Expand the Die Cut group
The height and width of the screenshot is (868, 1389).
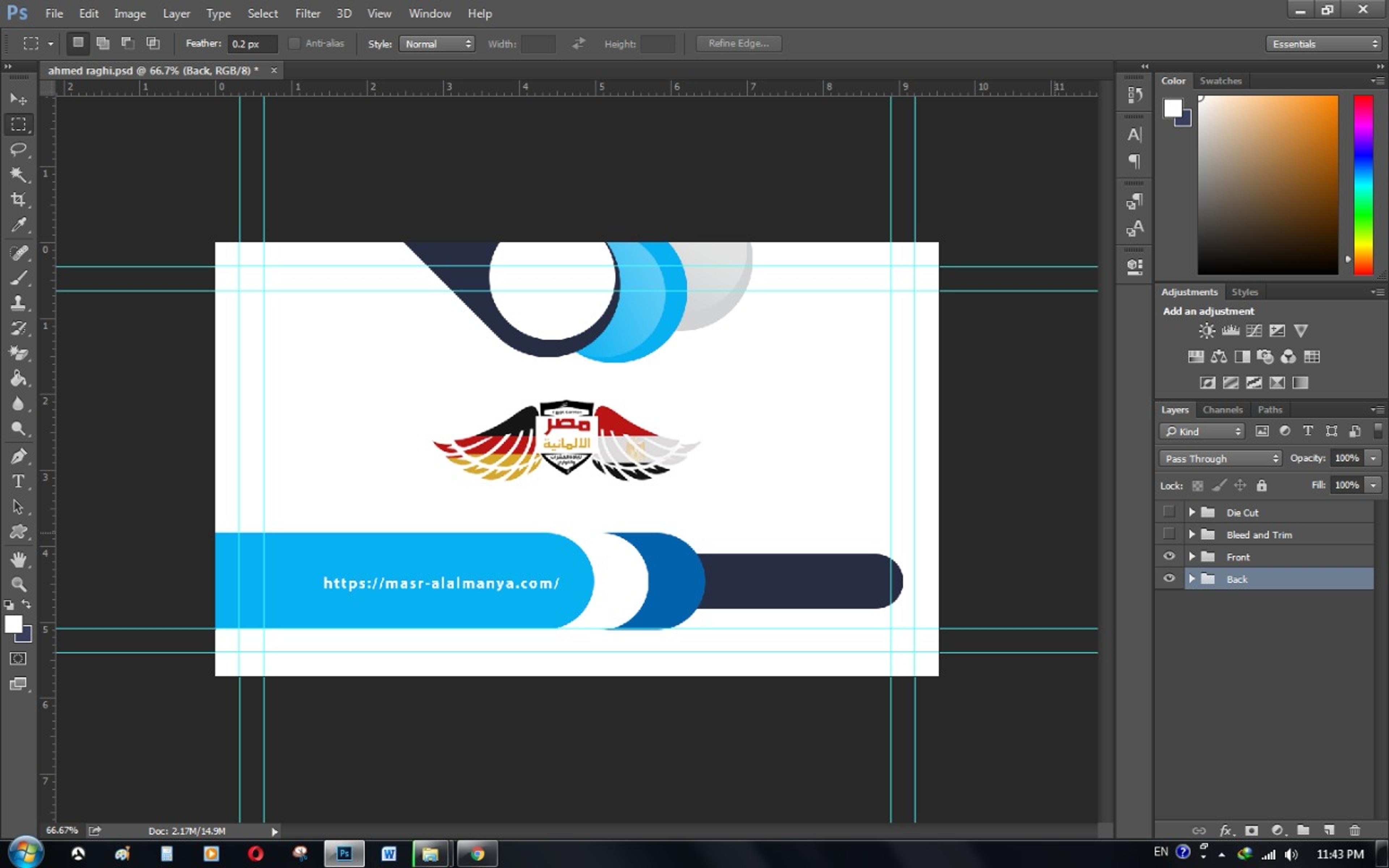[1192, 511]
